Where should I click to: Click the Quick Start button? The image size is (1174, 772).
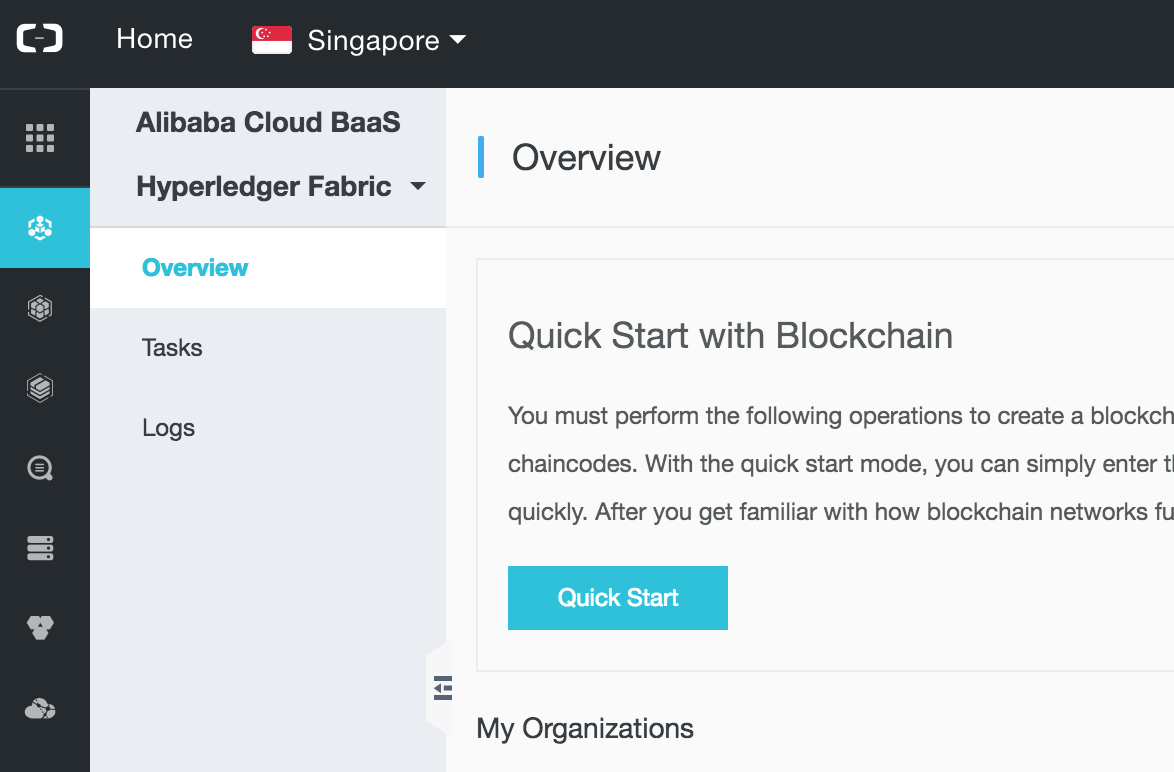(x=618, y=598)
